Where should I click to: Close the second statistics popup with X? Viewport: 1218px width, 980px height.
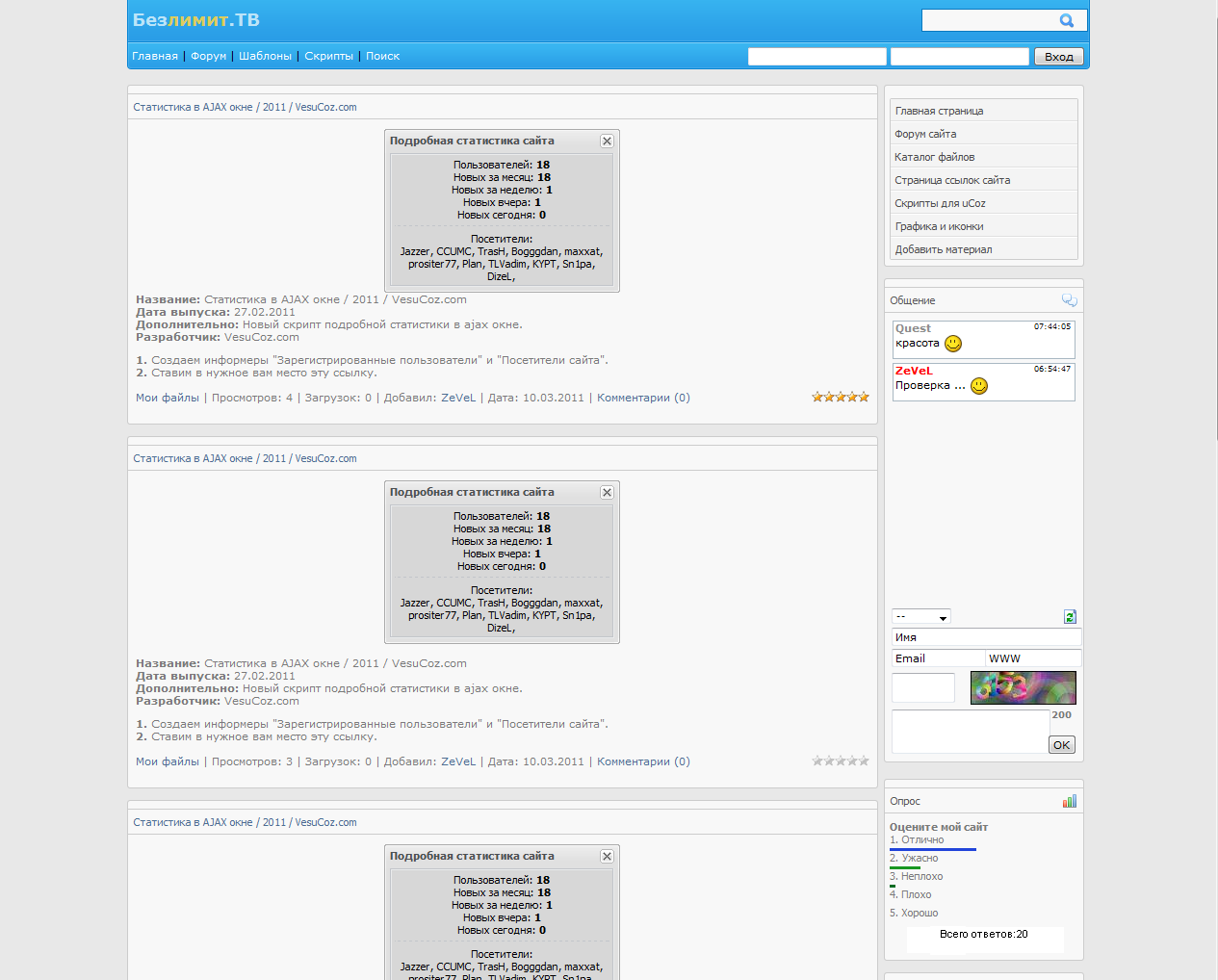click(607, 492)
